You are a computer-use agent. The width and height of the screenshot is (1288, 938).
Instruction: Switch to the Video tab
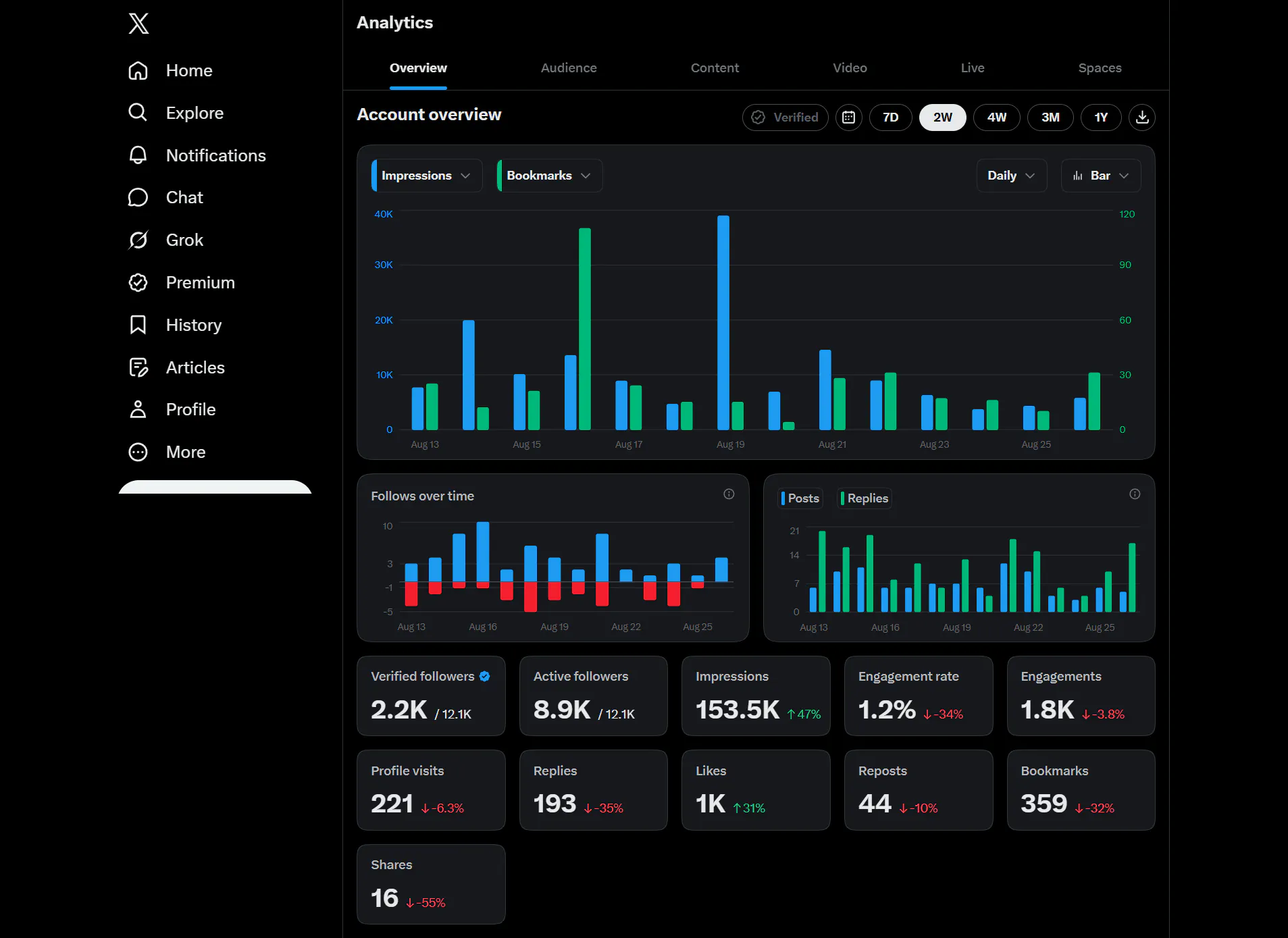pyautogui.click(x=850, y=68)
